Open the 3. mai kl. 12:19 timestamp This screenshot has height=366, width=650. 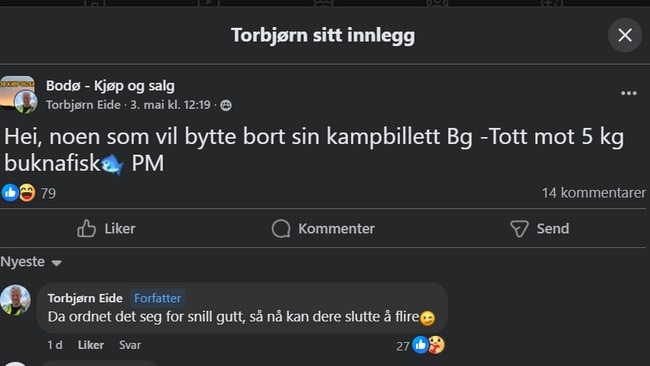(x=170, y=105)
